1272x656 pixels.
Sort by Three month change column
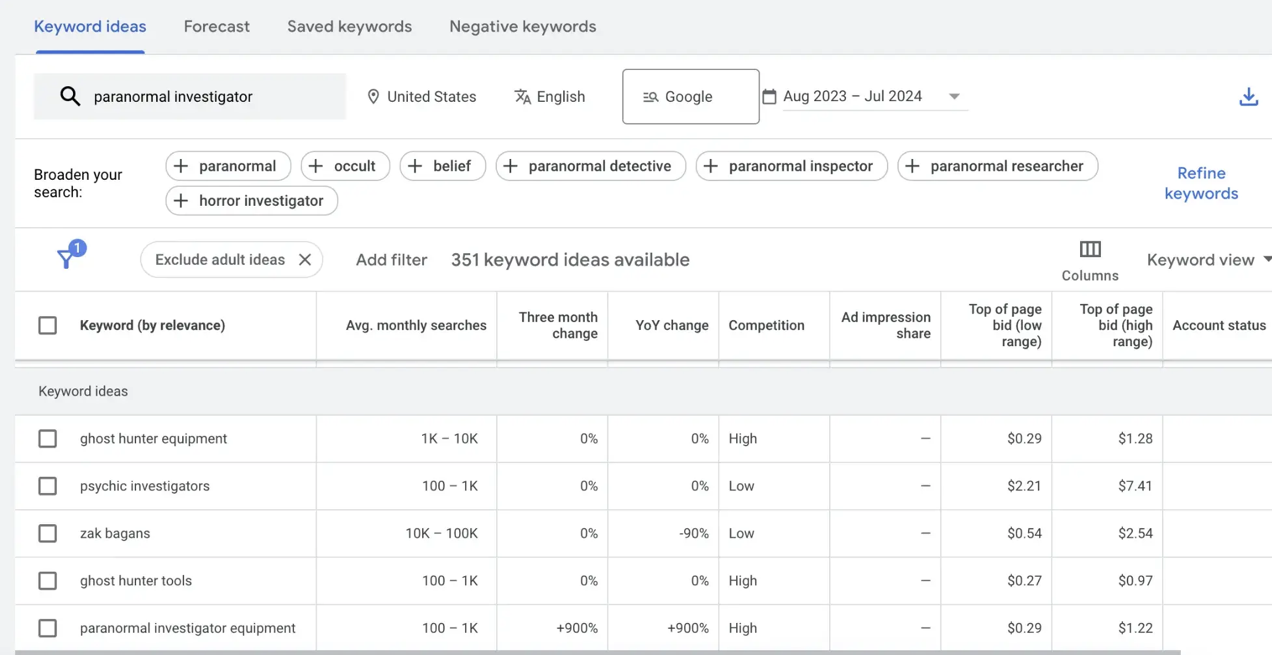pyautogui.click(x=558, y=325)
